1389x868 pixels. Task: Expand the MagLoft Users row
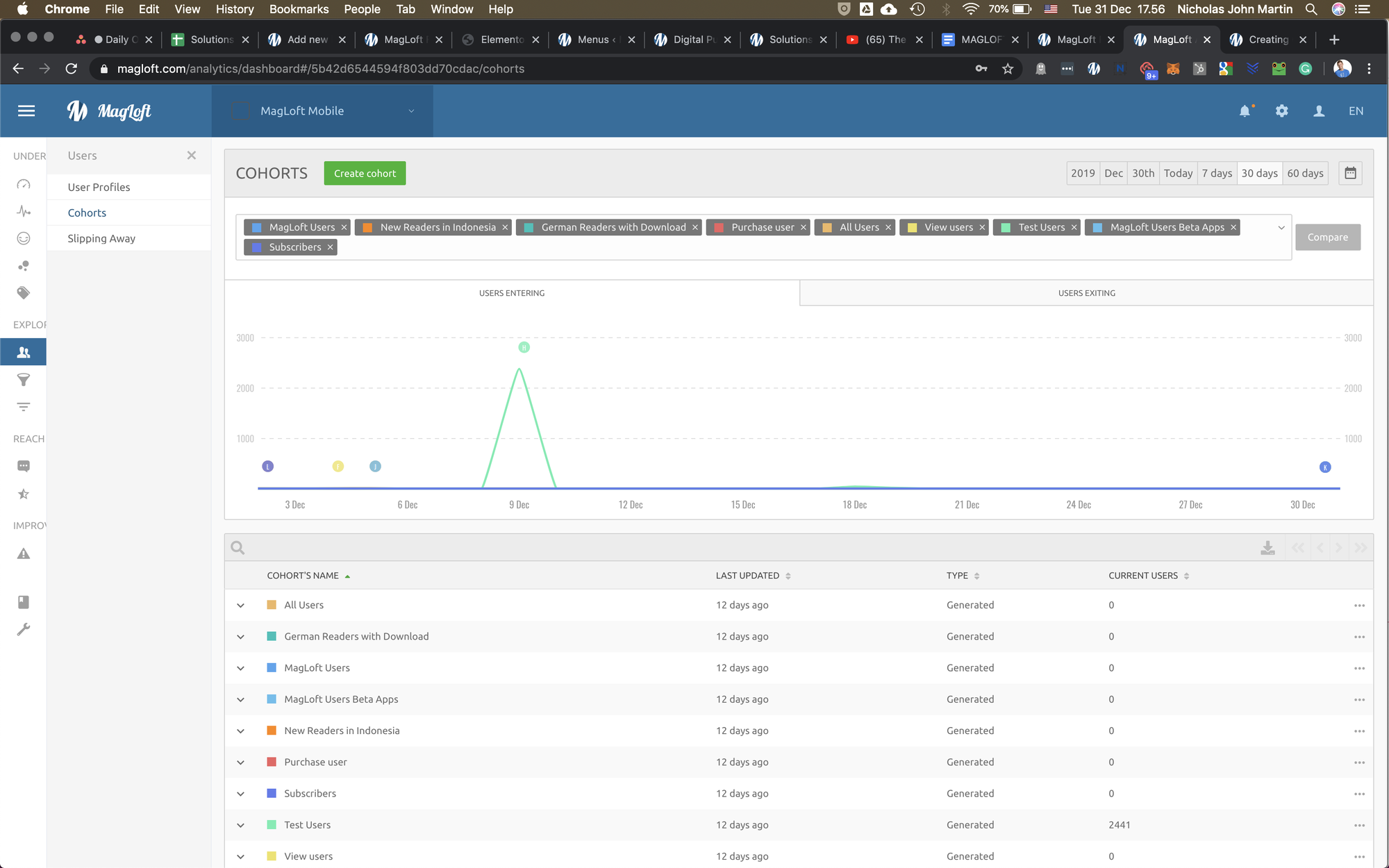click(x=240, y=668)
